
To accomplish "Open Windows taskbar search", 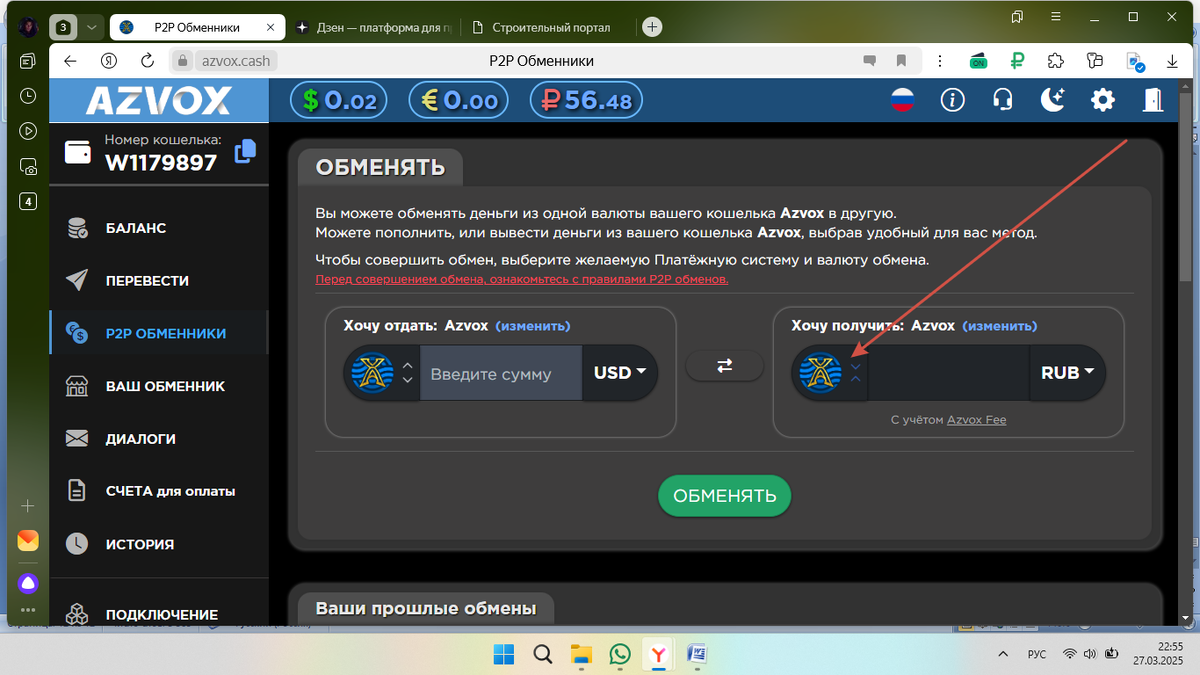I will click(x=542, y=654).
